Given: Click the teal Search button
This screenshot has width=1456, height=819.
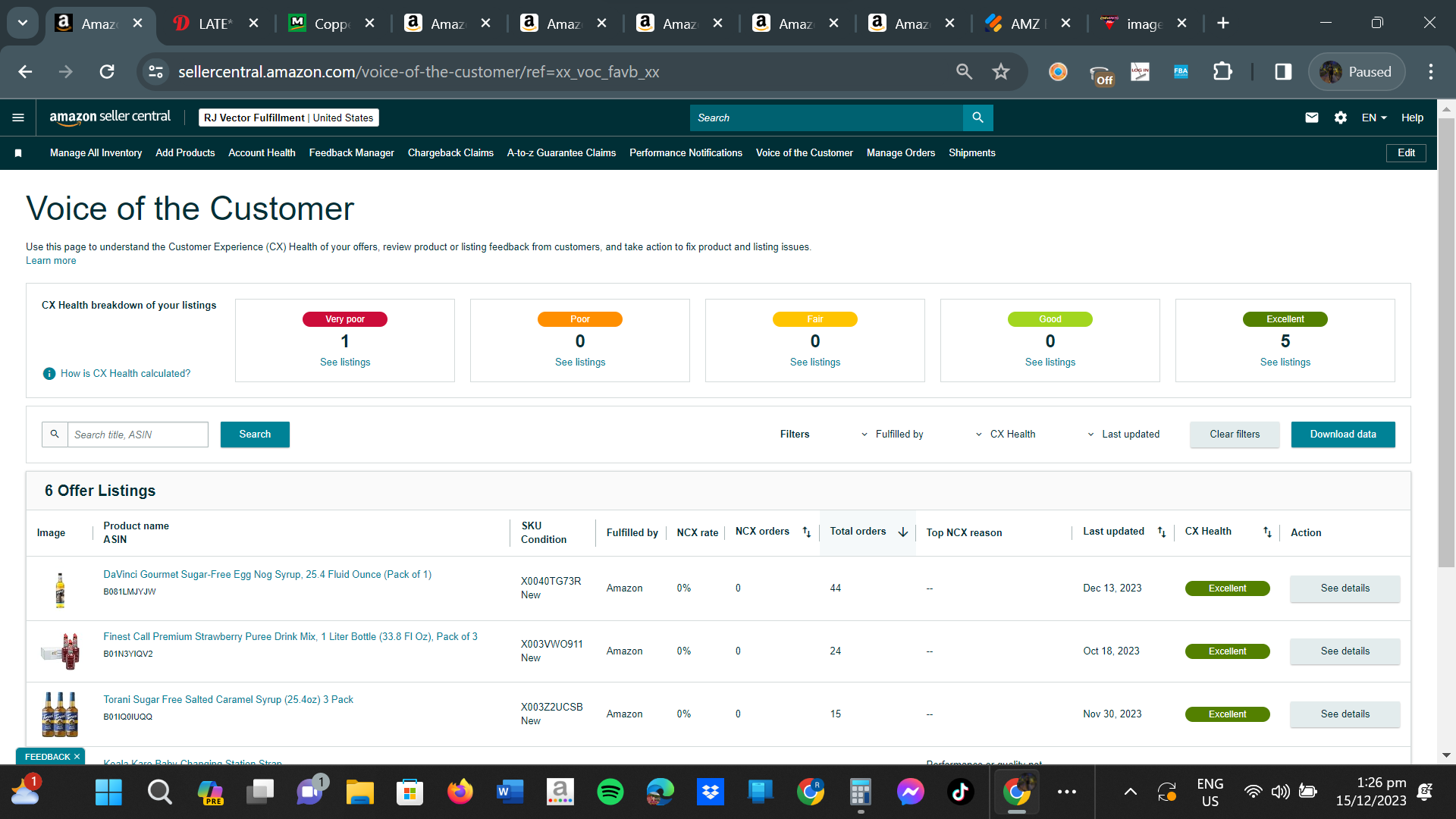Looking at the screenshot, I should (255, 435).
